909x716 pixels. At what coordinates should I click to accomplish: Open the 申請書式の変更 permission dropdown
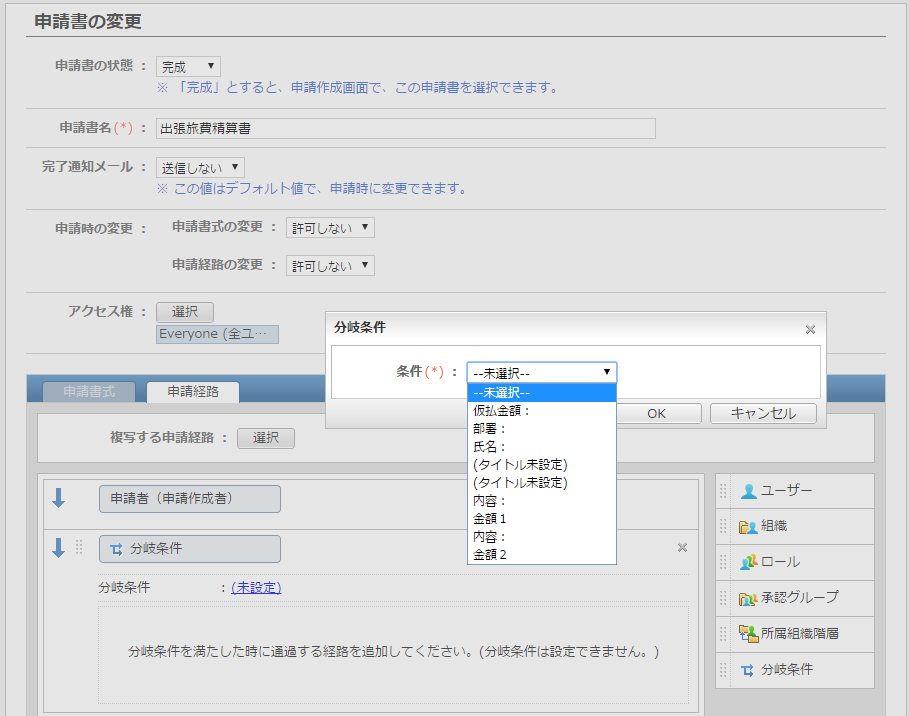330,228
